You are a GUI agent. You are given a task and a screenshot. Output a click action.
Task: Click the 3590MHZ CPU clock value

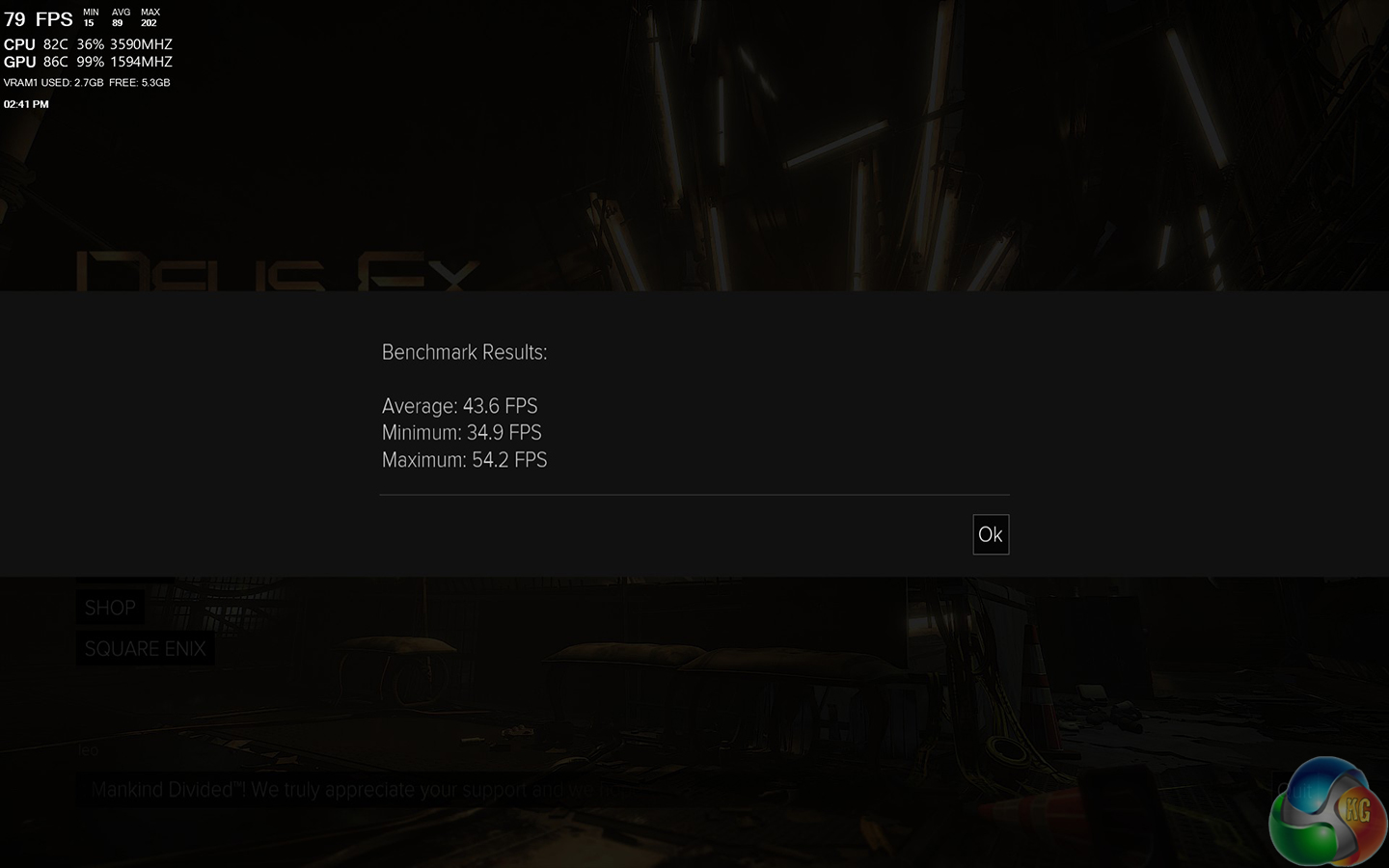tap(141, 44)
